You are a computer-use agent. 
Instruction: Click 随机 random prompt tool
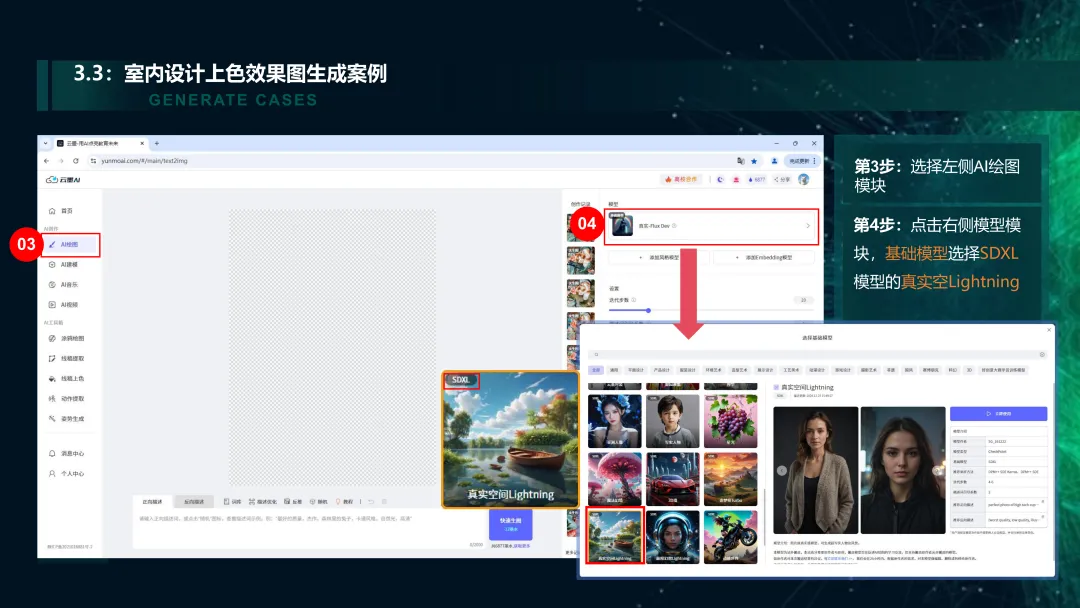point(319,501)
